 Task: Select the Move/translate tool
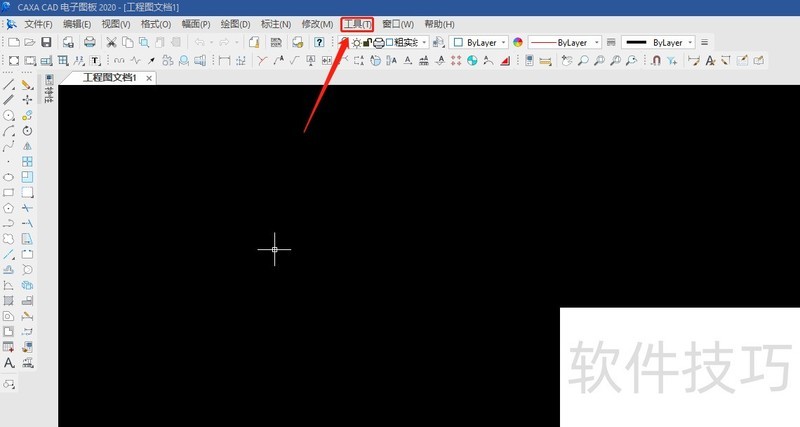click(x=27, y=100)
